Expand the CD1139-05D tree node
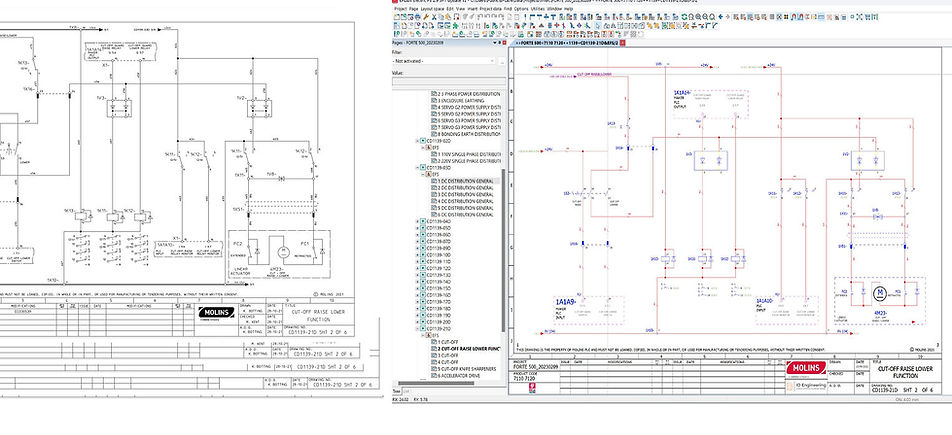Image resolution: width=952 pixels, height=435 pixels. coord(418,228)
